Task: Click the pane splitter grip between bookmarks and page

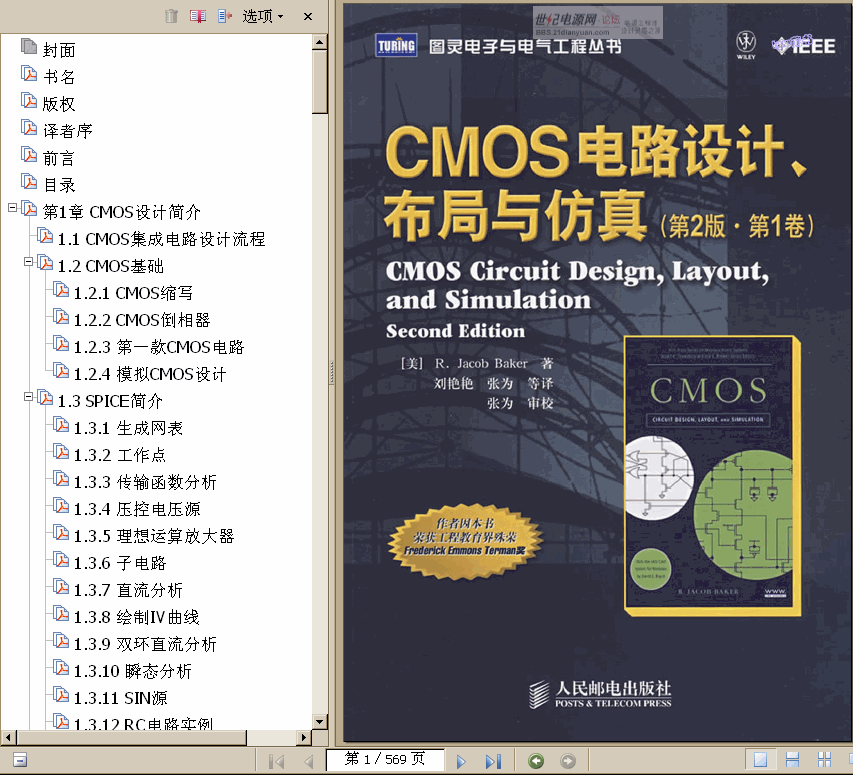Action: coord(331,373)
